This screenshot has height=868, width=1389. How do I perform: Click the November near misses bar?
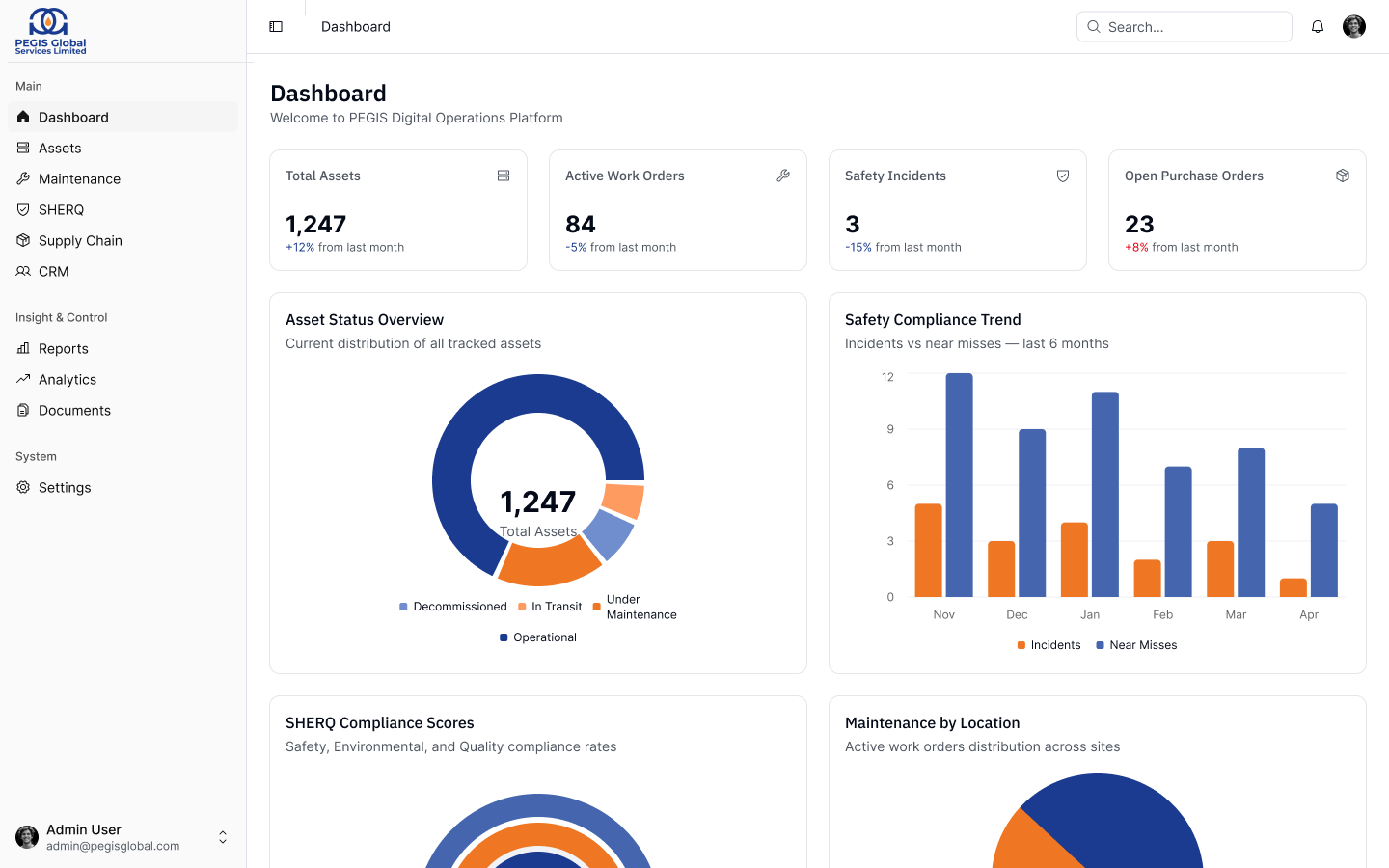click(x=960, y=485)
